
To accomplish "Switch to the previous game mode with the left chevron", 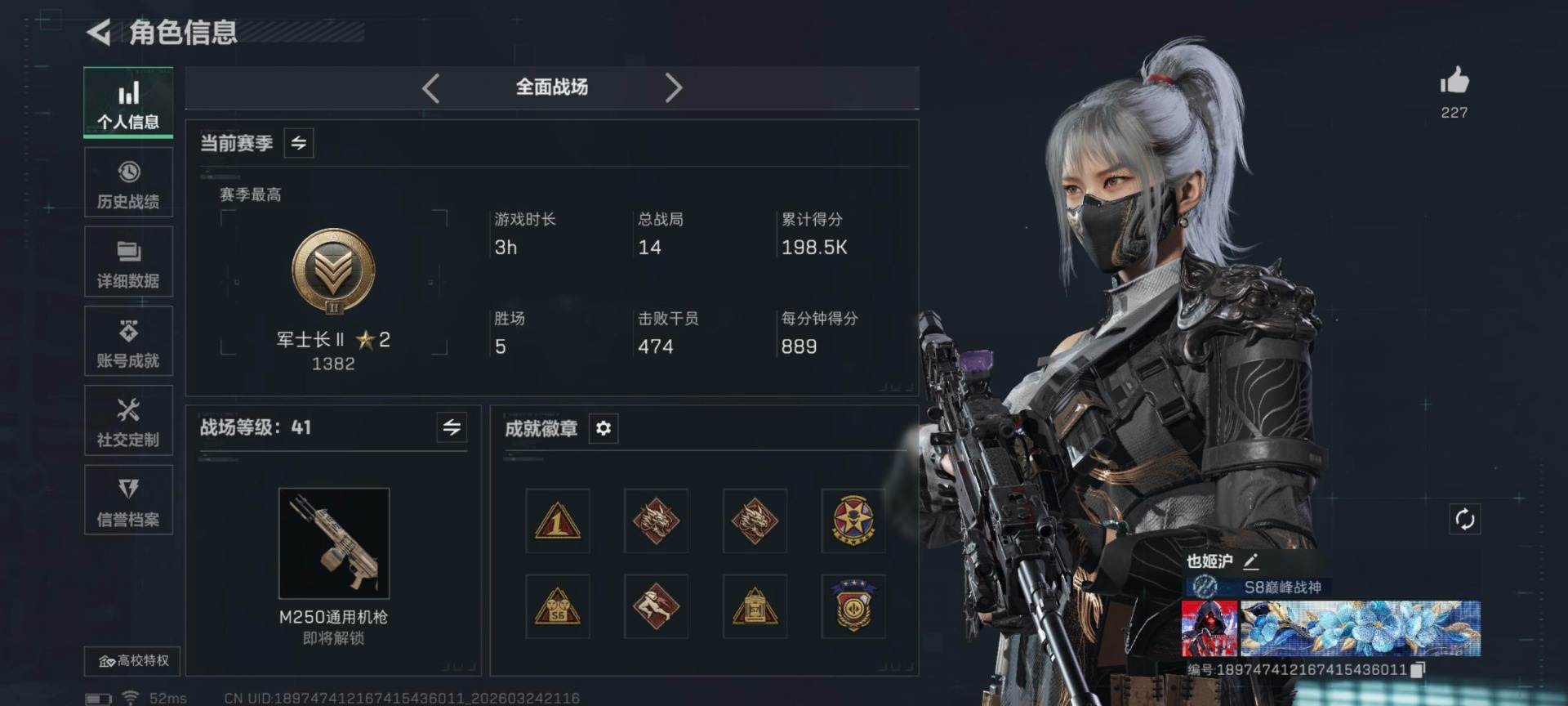I will coord(431,87).
